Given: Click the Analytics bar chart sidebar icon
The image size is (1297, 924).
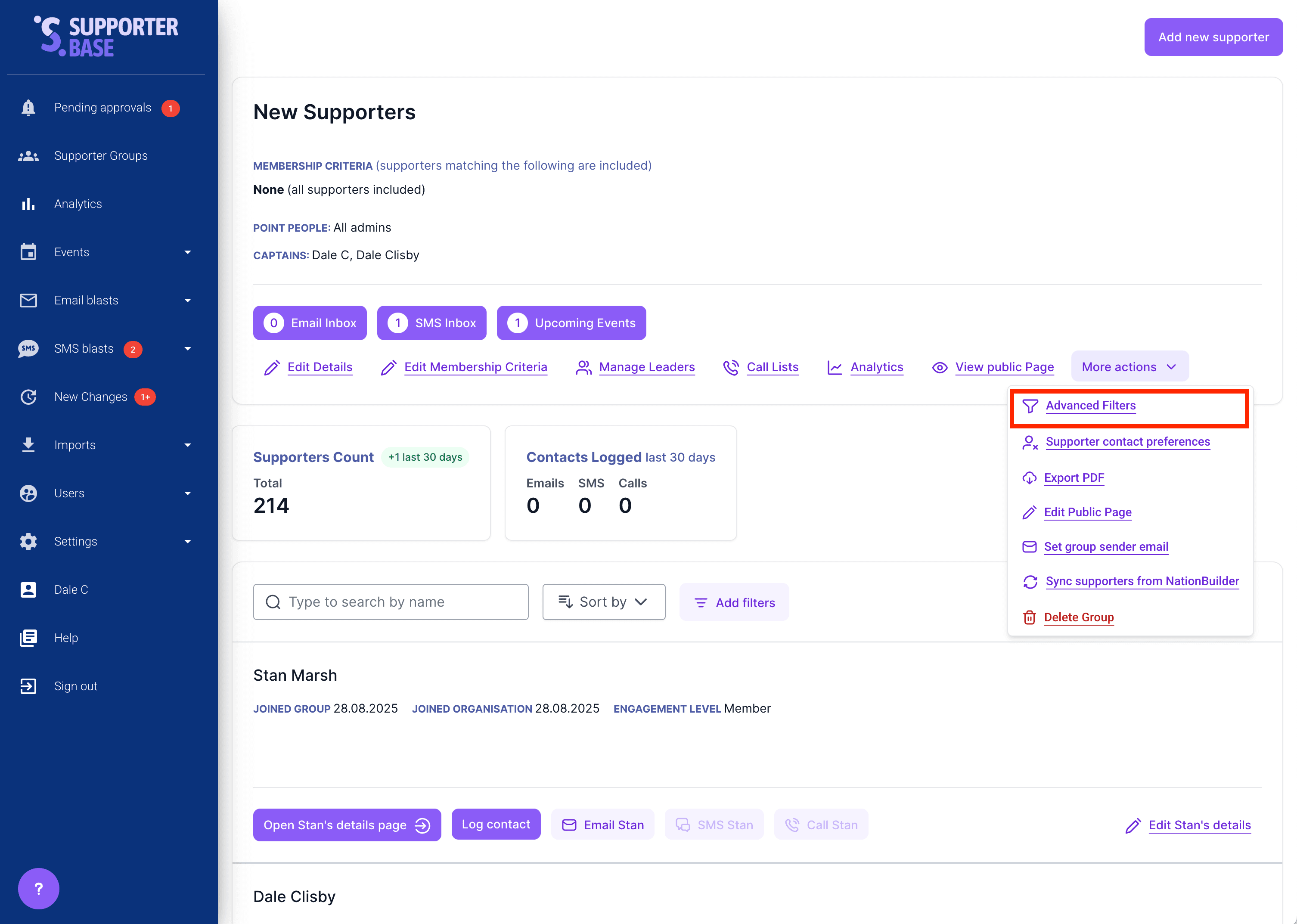Looking at the screenshot, I should point(28,204).
